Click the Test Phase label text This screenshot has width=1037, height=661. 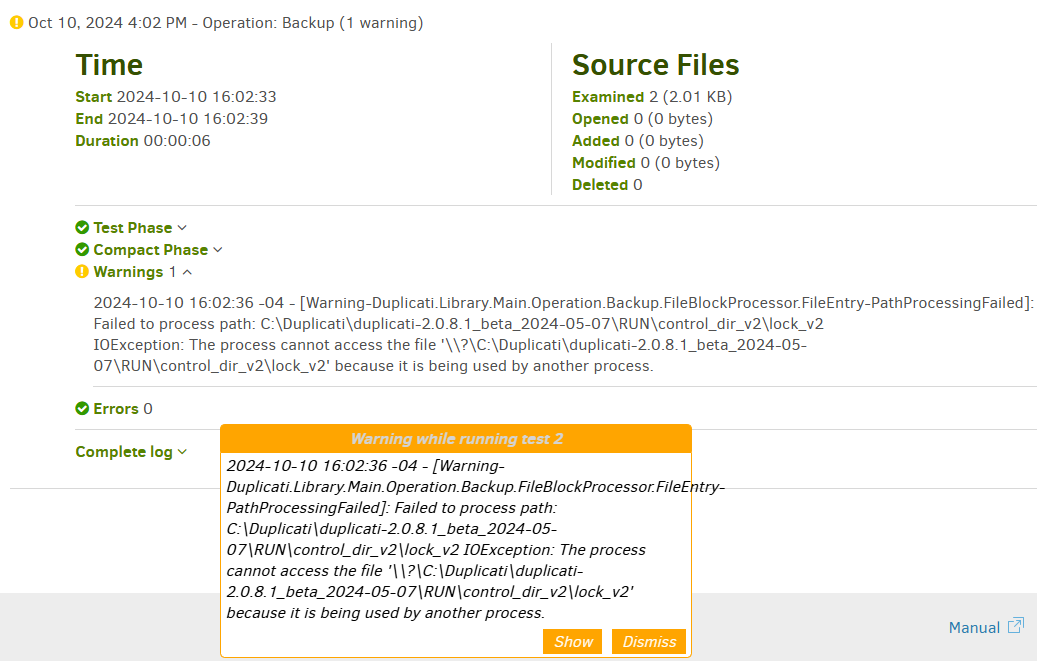(133, 228)
